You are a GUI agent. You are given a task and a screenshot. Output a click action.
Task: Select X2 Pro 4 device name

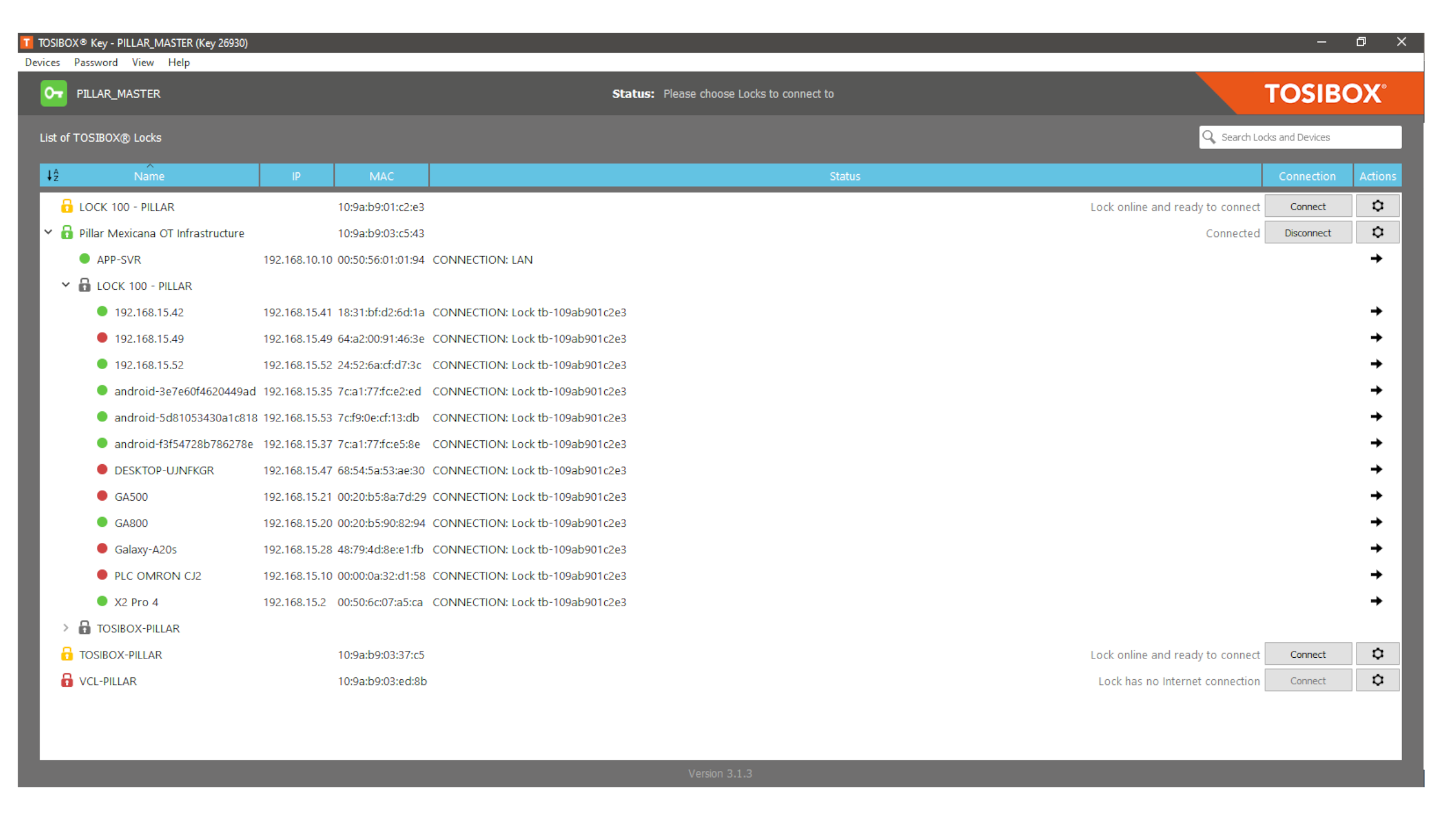(x=137, y=602)
